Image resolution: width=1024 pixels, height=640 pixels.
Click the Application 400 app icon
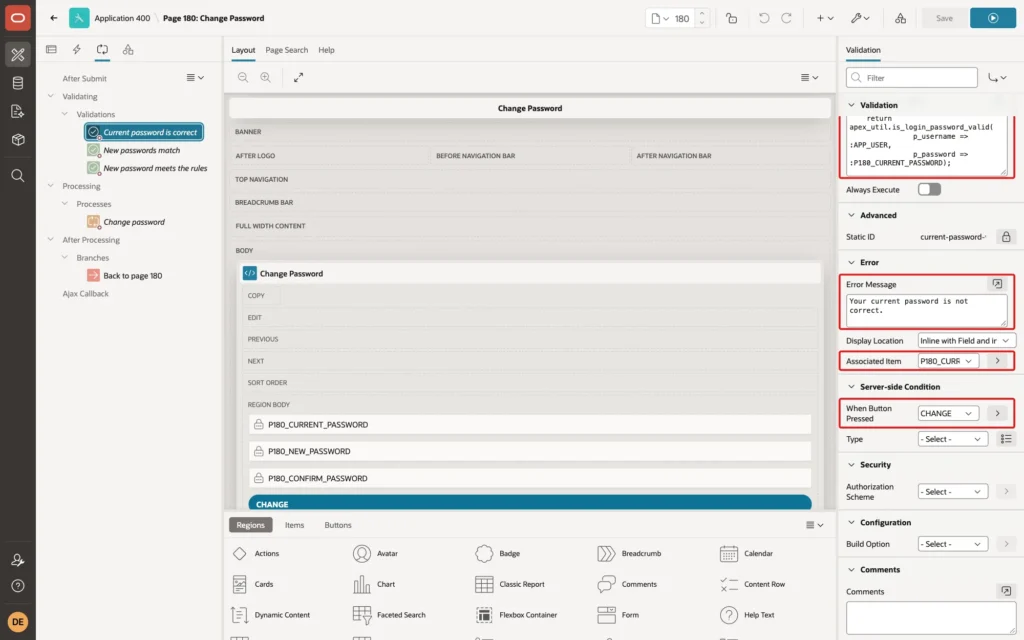pos(79,18)
